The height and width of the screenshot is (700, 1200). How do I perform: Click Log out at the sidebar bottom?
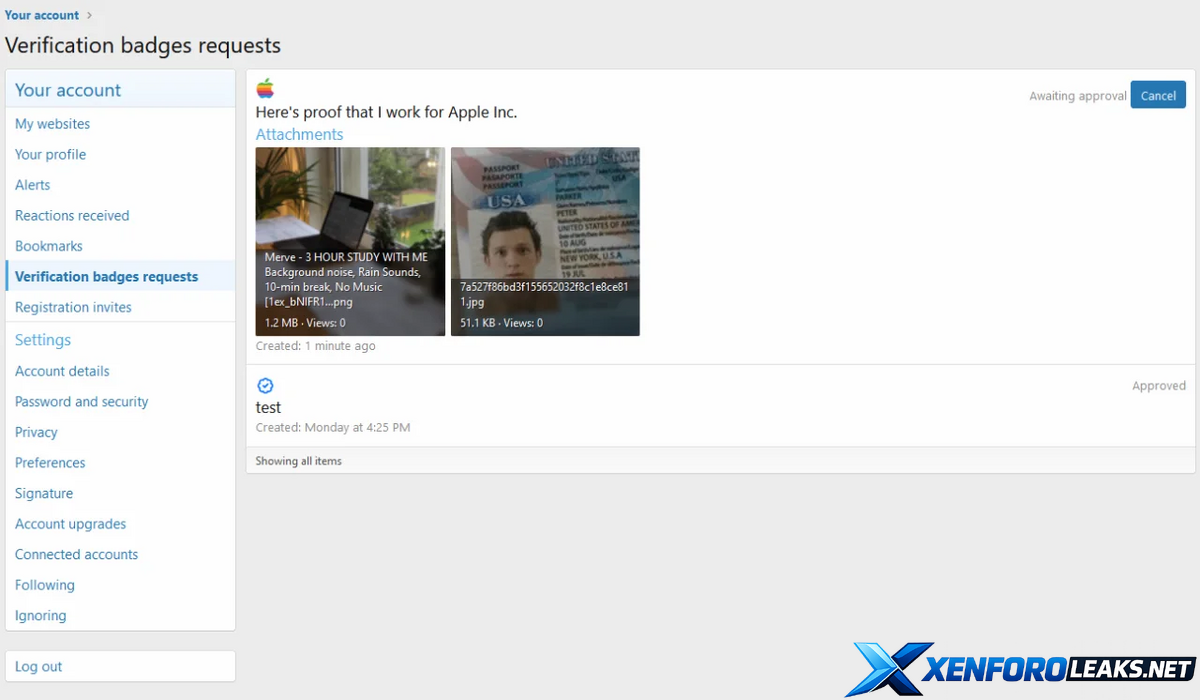coord(38,667)
